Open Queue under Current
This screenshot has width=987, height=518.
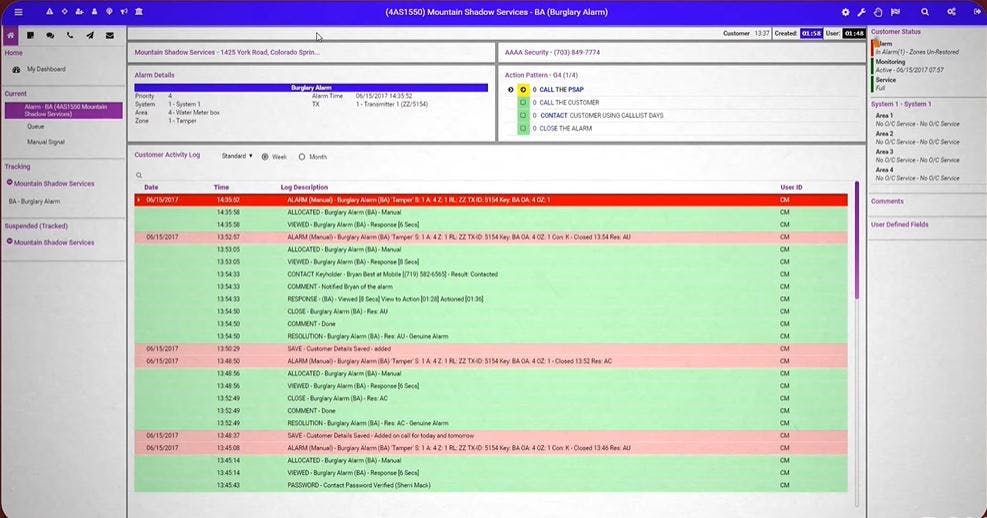point(35,127)
